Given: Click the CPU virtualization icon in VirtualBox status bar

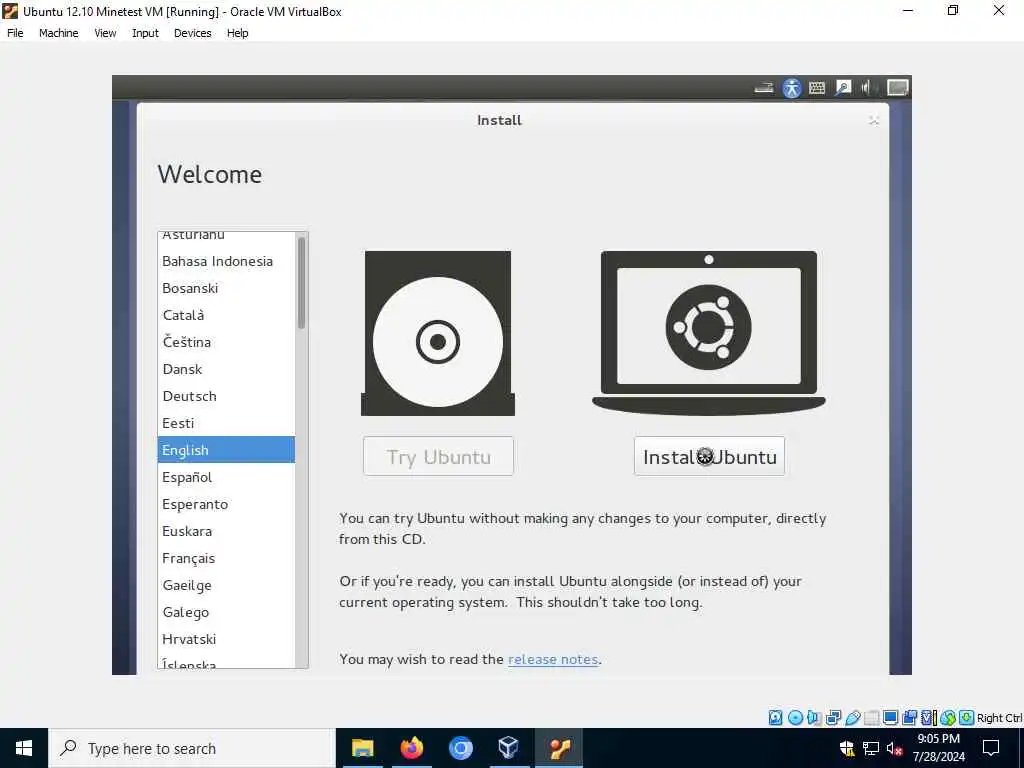Looking at the screenshot, I should [929, 718].
